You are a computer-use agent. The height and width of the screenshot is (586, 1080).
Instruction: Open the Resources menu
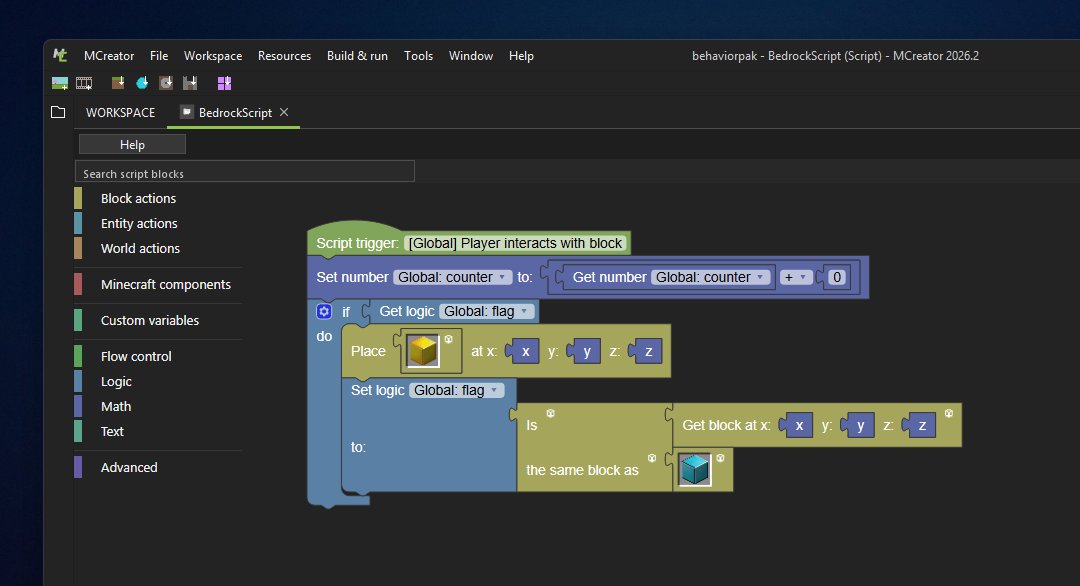[x=284, y=56]
